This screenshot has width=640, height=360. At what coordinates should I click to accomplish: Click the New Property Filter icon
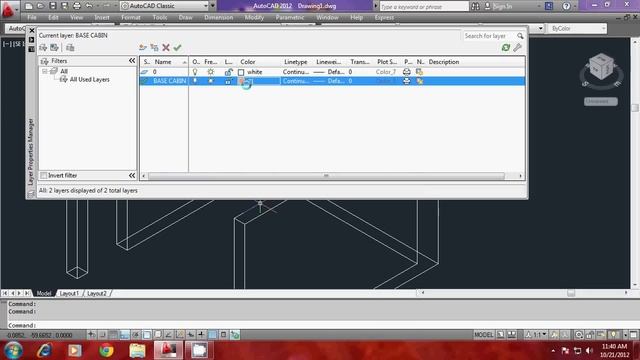[43, 48]
